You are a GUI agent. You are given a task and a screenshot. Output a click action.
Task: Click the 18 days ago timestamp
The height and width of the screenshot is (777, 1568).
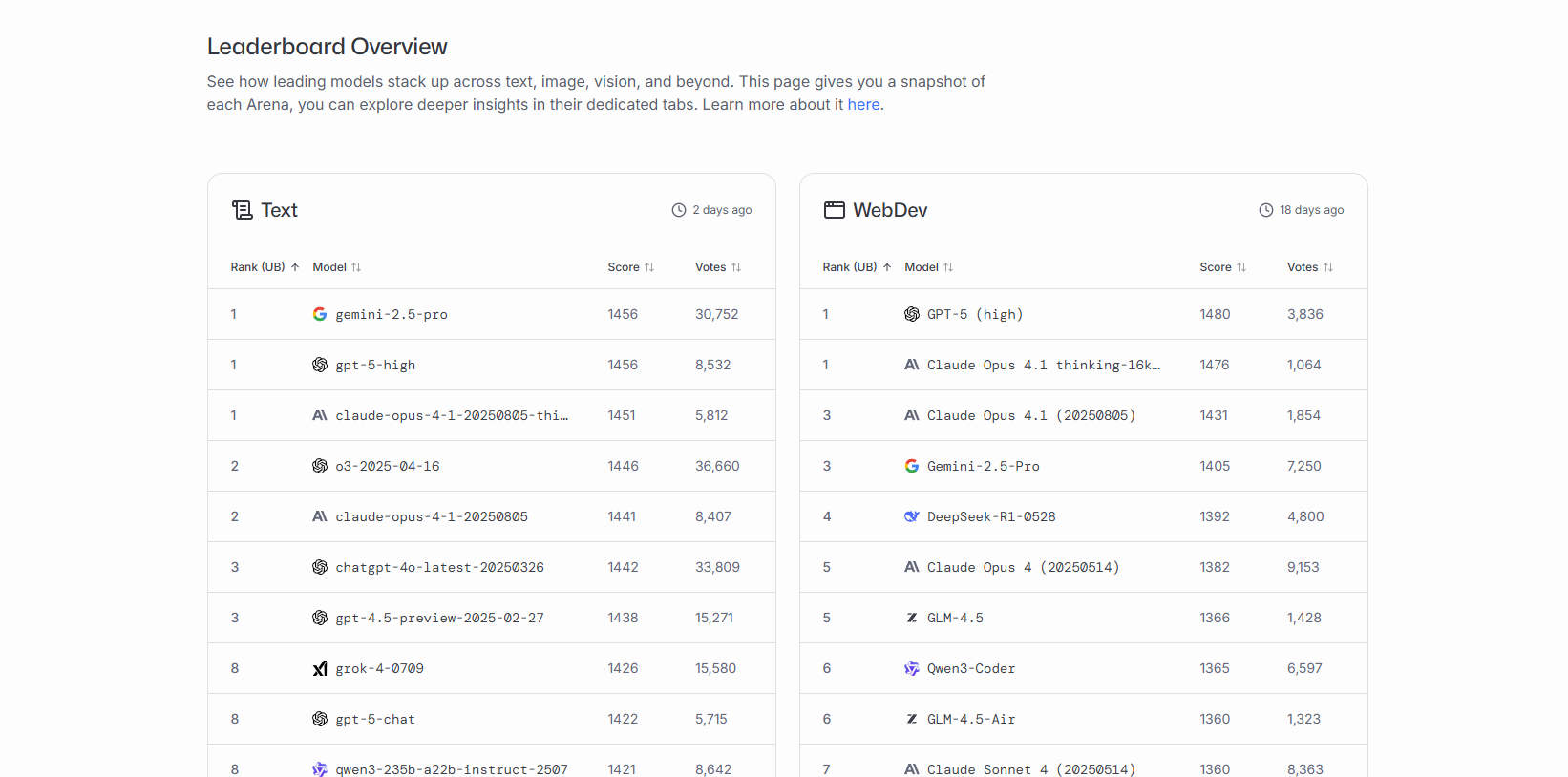(1311, 210)
